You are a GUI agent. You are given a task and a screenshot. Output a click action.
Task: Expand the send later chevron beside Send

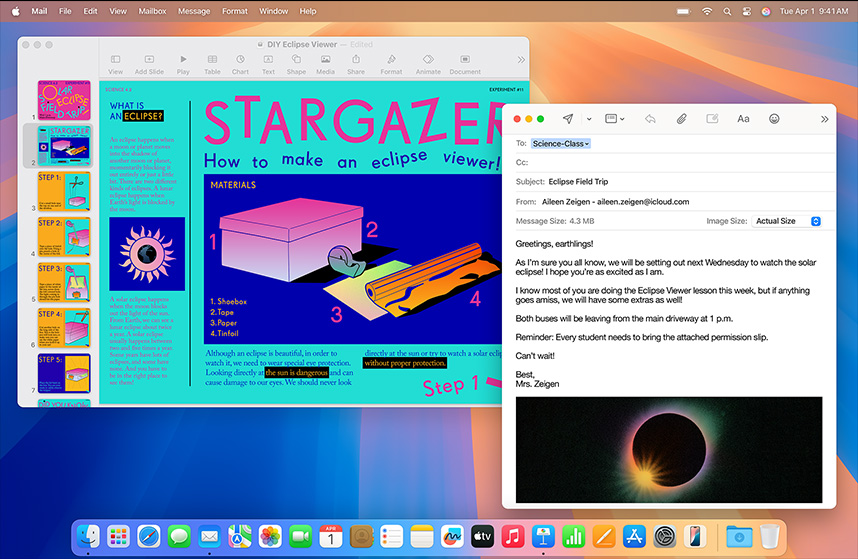click(x=589, y=119)
